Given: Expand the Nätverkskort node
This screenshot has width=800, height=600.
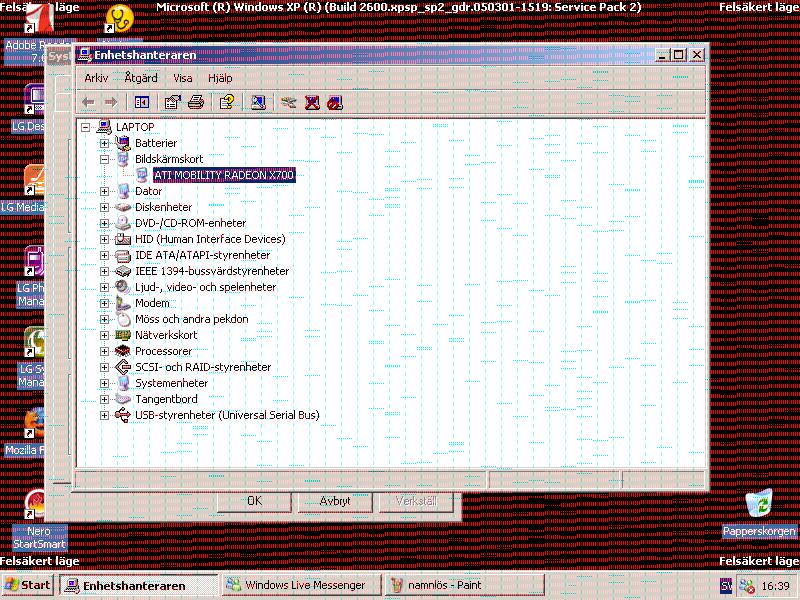Looking at the screenshot, I should [104, 335].
